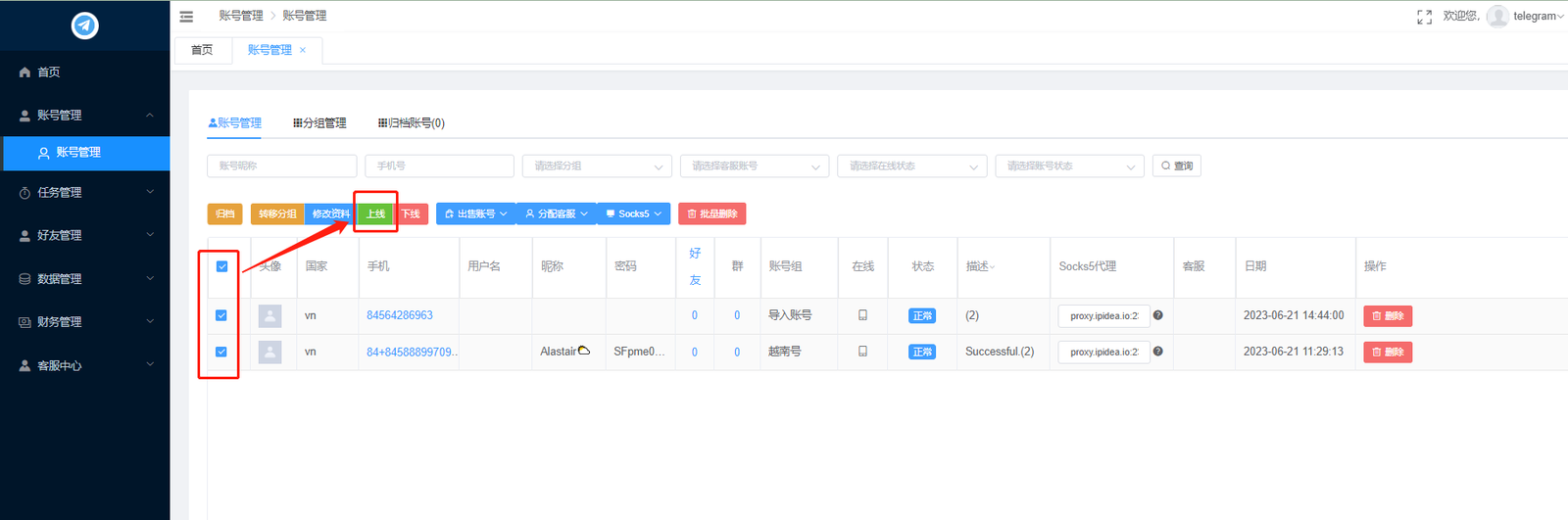Click help icon beside first proxy field
1568x520 pixels.
point(1158,315)
